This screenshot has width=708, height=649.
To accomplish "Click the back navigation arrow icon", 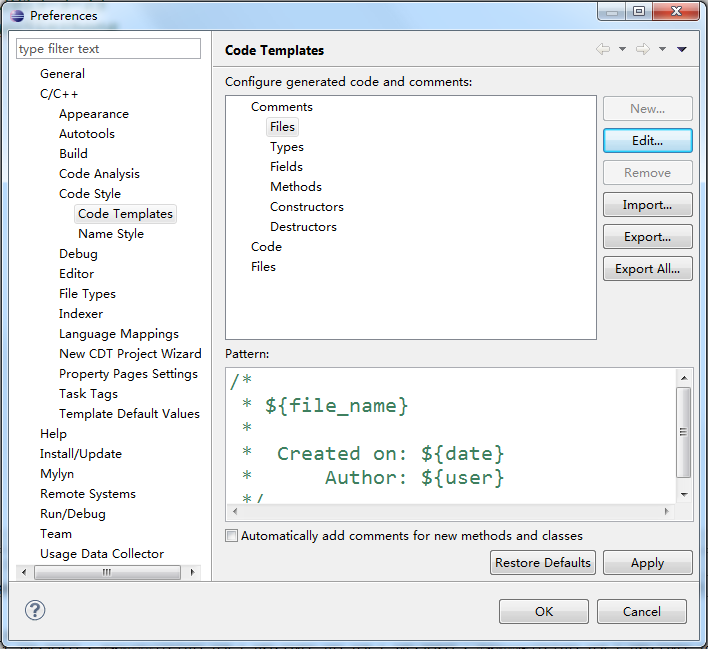I will click(x=603, y=49).
